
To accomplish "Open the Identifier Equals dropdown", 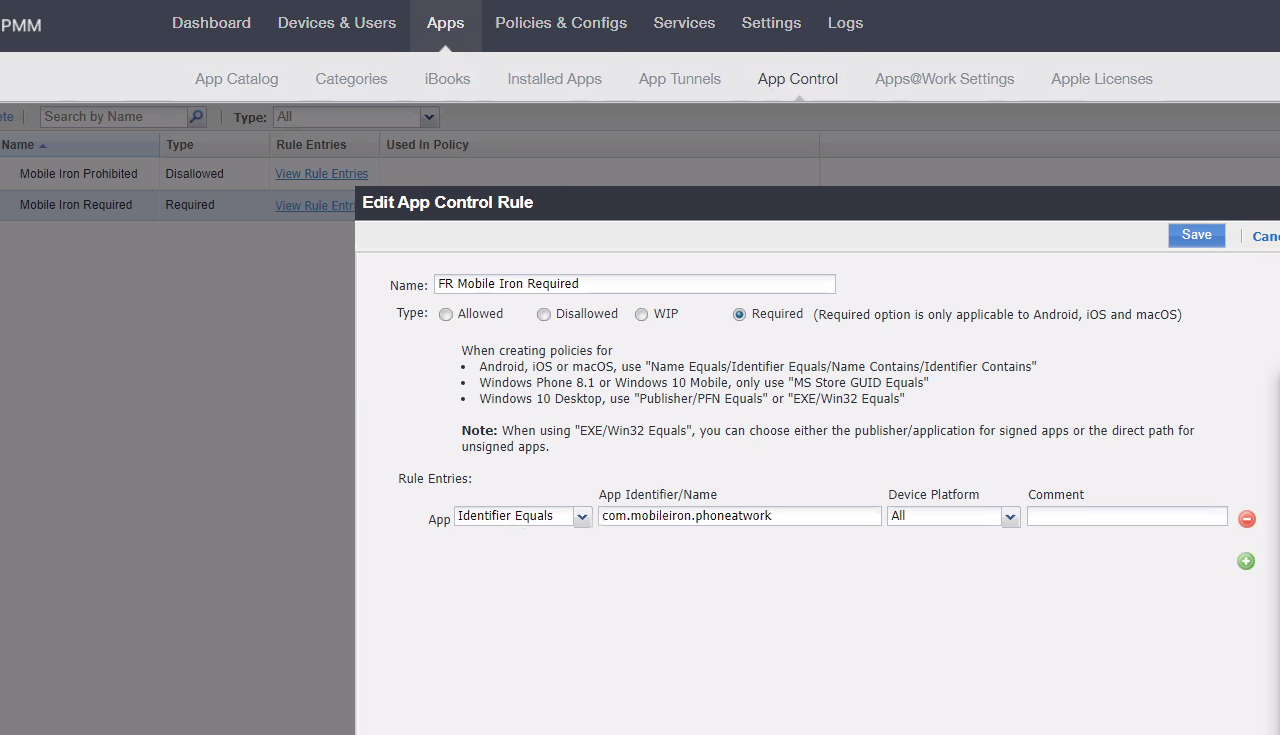I will tap(582, 516).
